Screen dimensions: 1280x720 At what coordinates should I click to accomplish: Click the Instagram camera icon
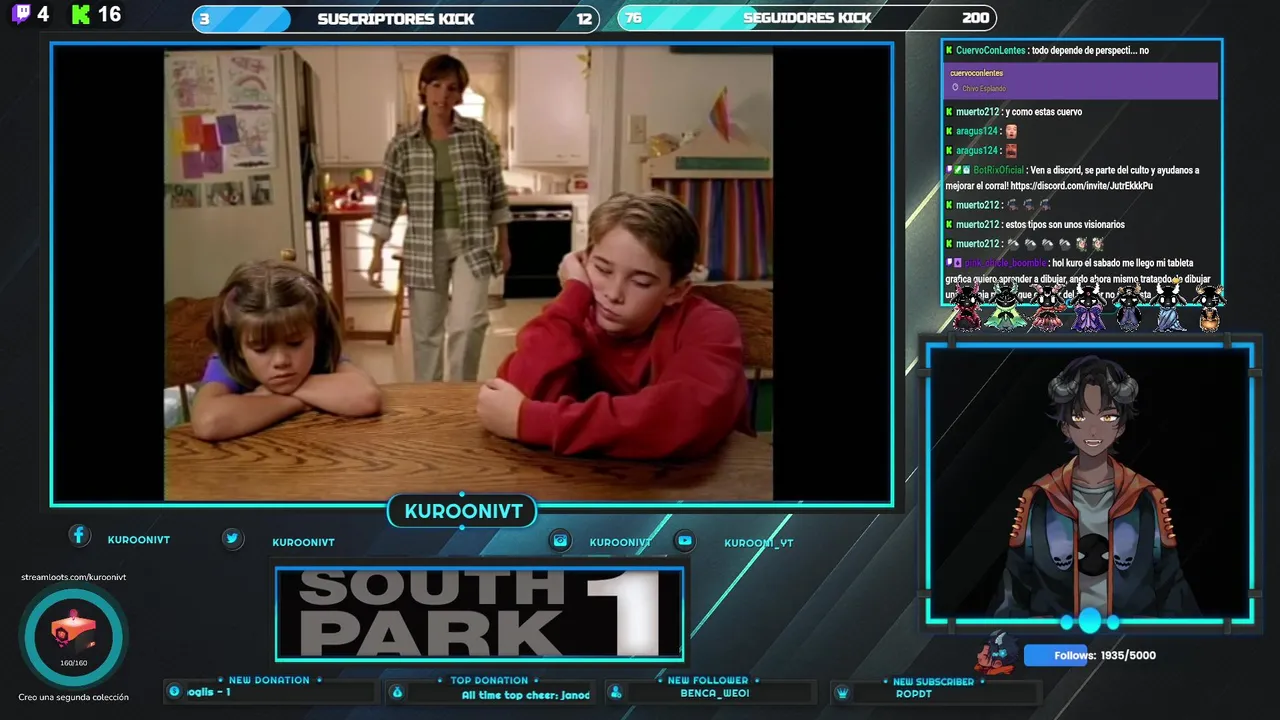(560, 540)
